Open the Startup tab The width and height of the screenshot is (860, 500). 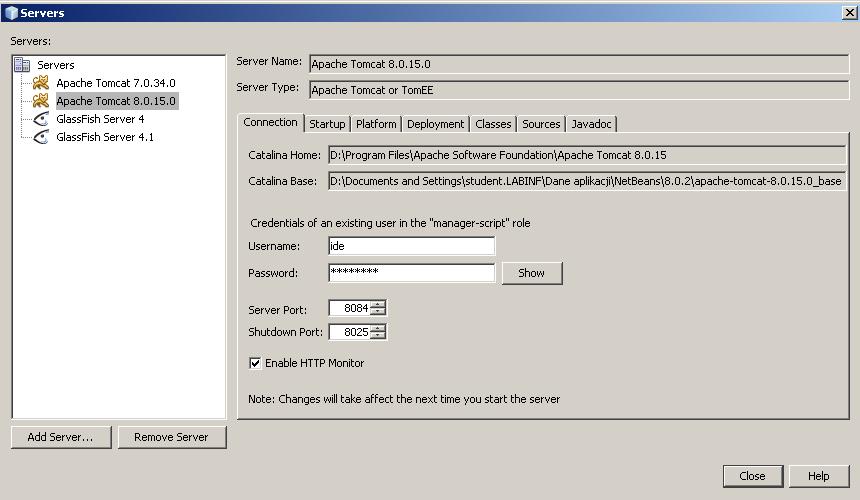[x=327, y=124]
